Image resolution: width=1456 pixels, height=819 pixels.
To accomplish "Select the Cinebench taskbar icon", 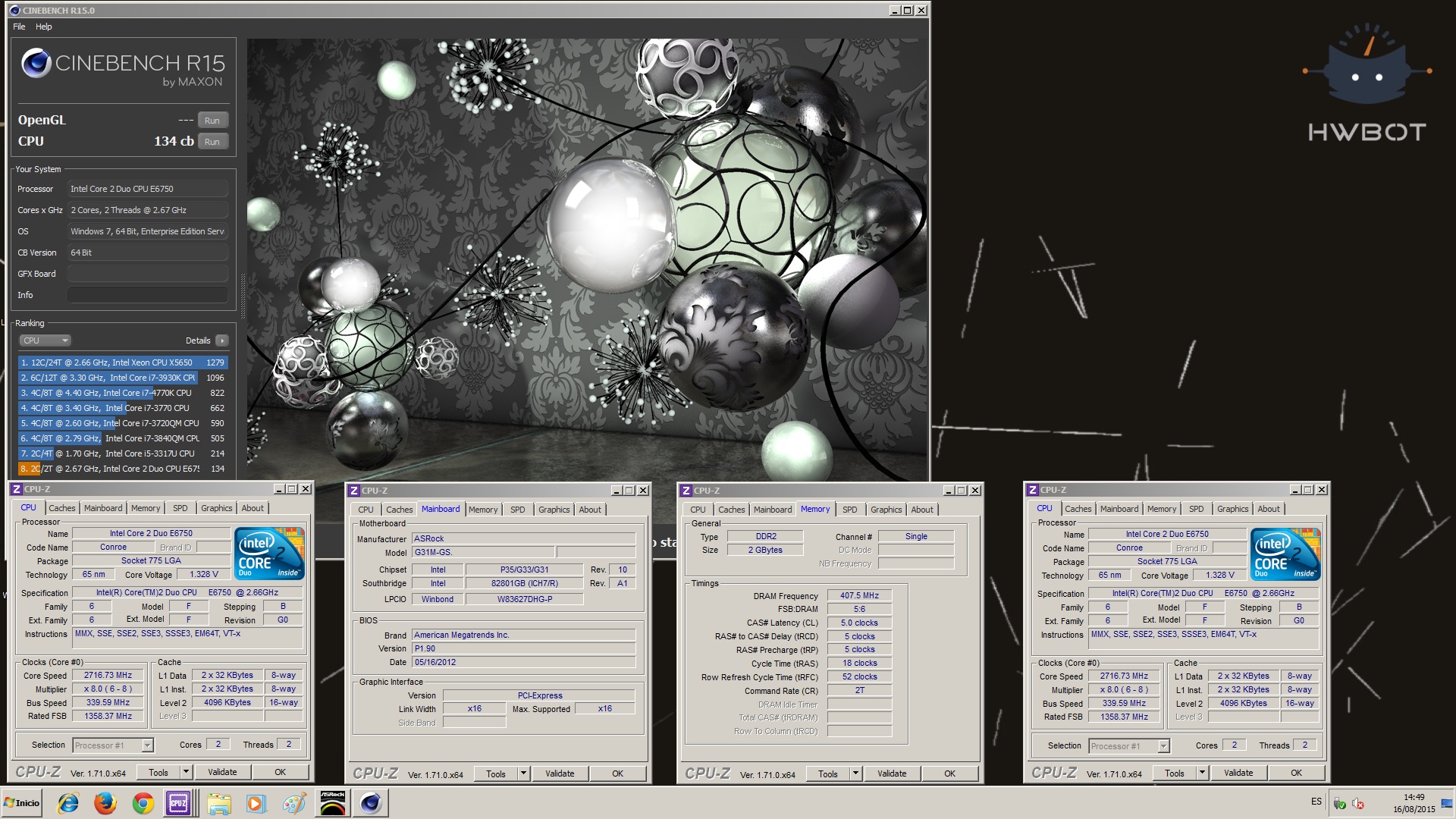I will tap(371, 803).
